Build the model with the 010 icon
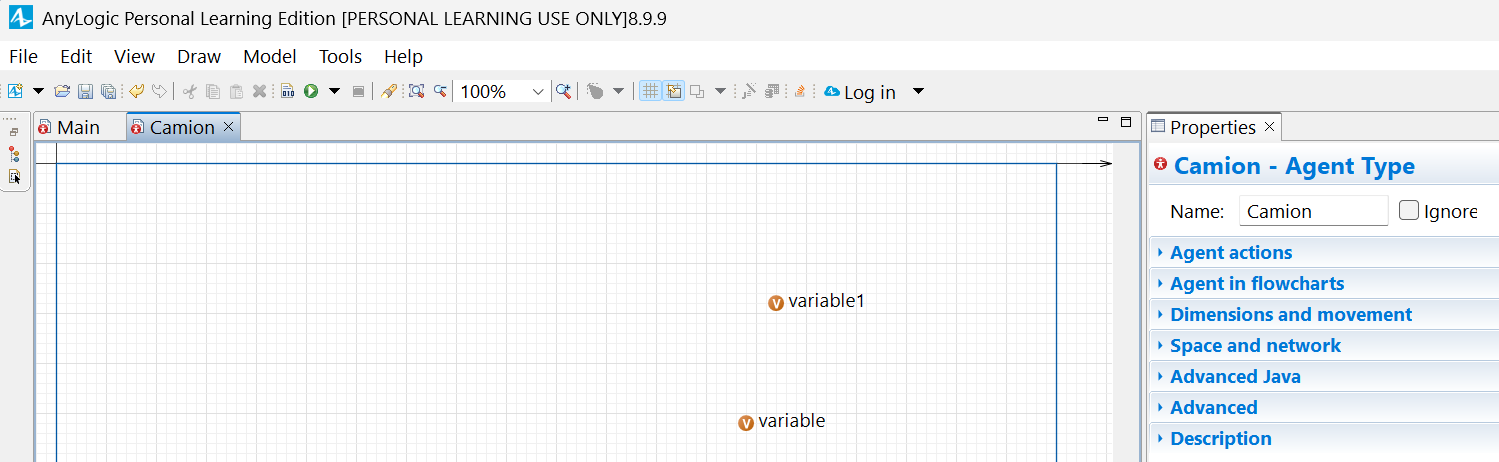This screenshot has height=462, width=1499. point(287,91)
